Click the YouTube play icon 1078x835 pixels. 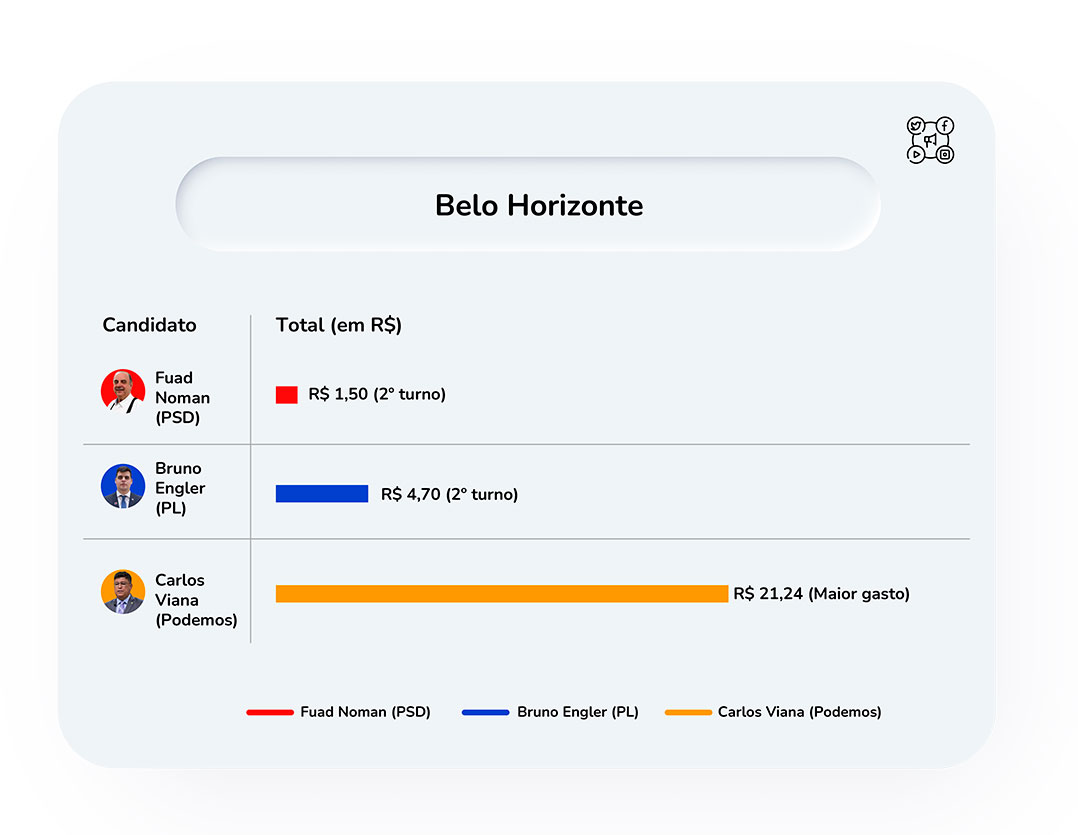pos(915,155)
